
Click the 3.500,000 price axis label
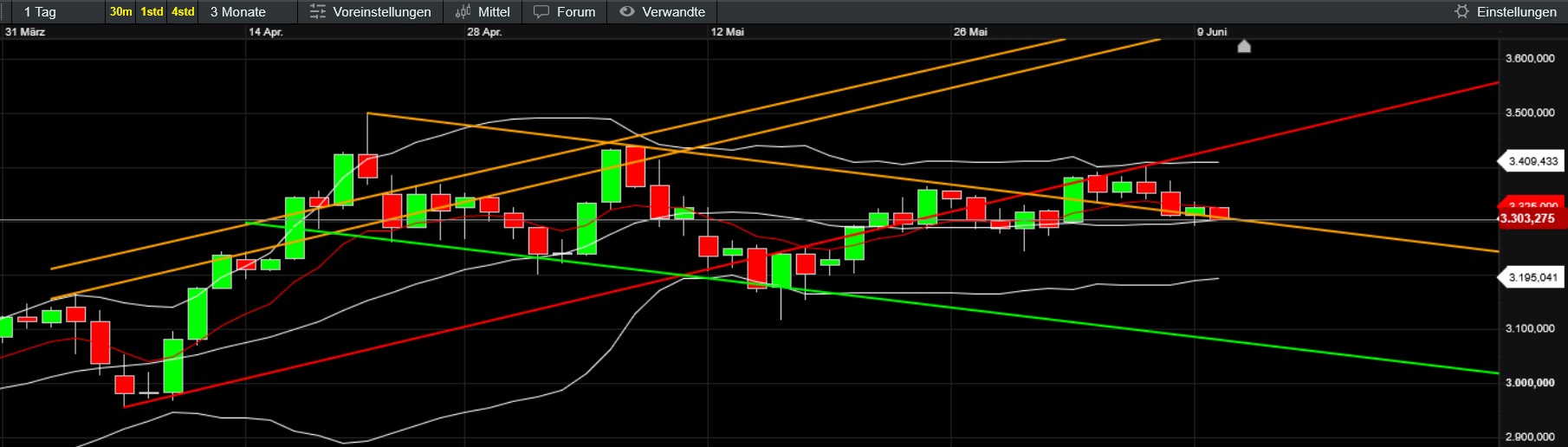pyautogui.click(x=1530, y=113)
